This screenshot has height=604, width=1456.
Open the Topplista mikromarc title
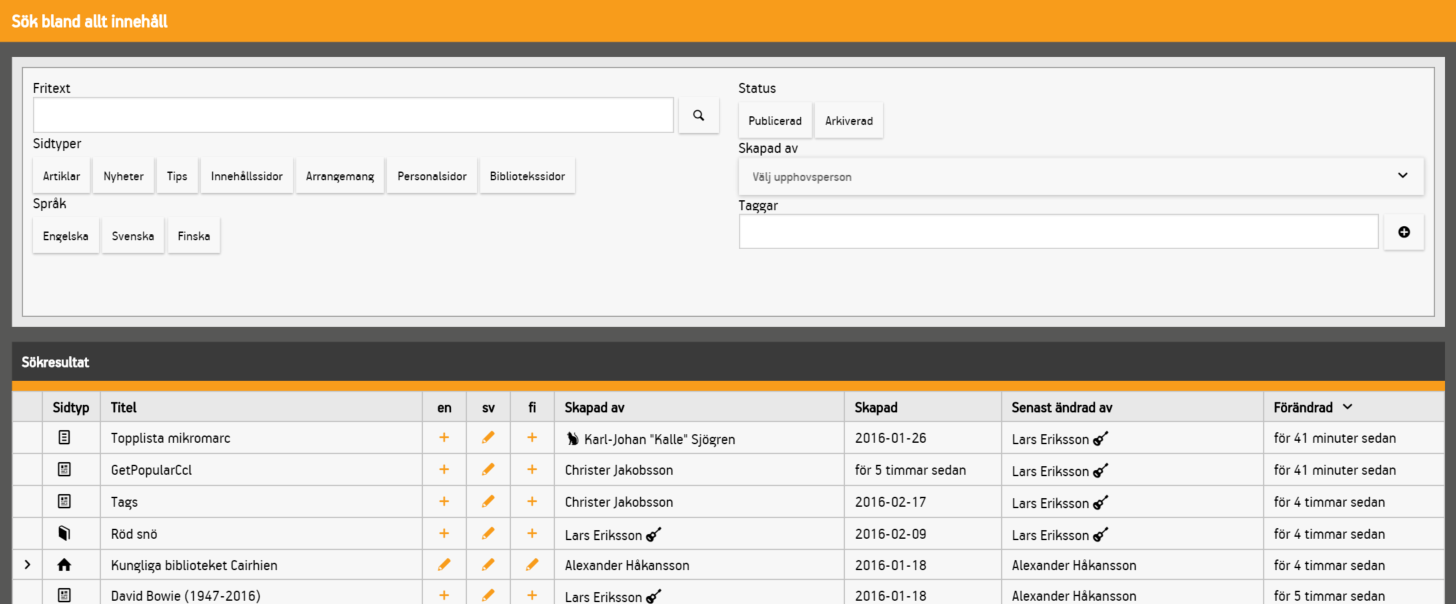point(171,438)
